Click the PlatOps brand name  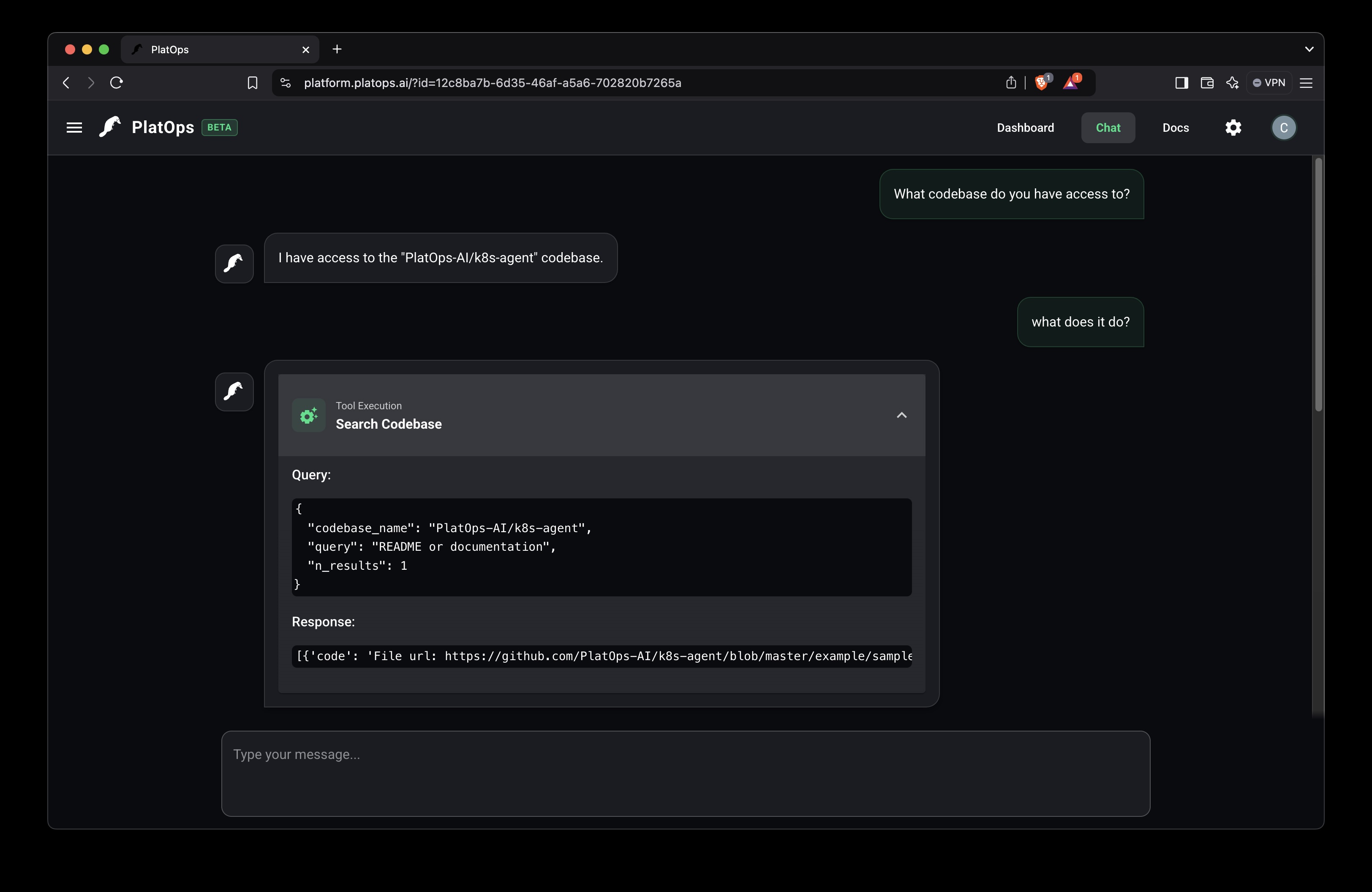(x=163, y=128)
